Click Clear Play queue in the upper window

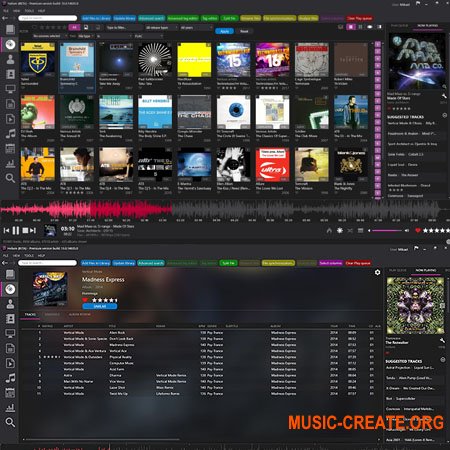pos(359,18)
